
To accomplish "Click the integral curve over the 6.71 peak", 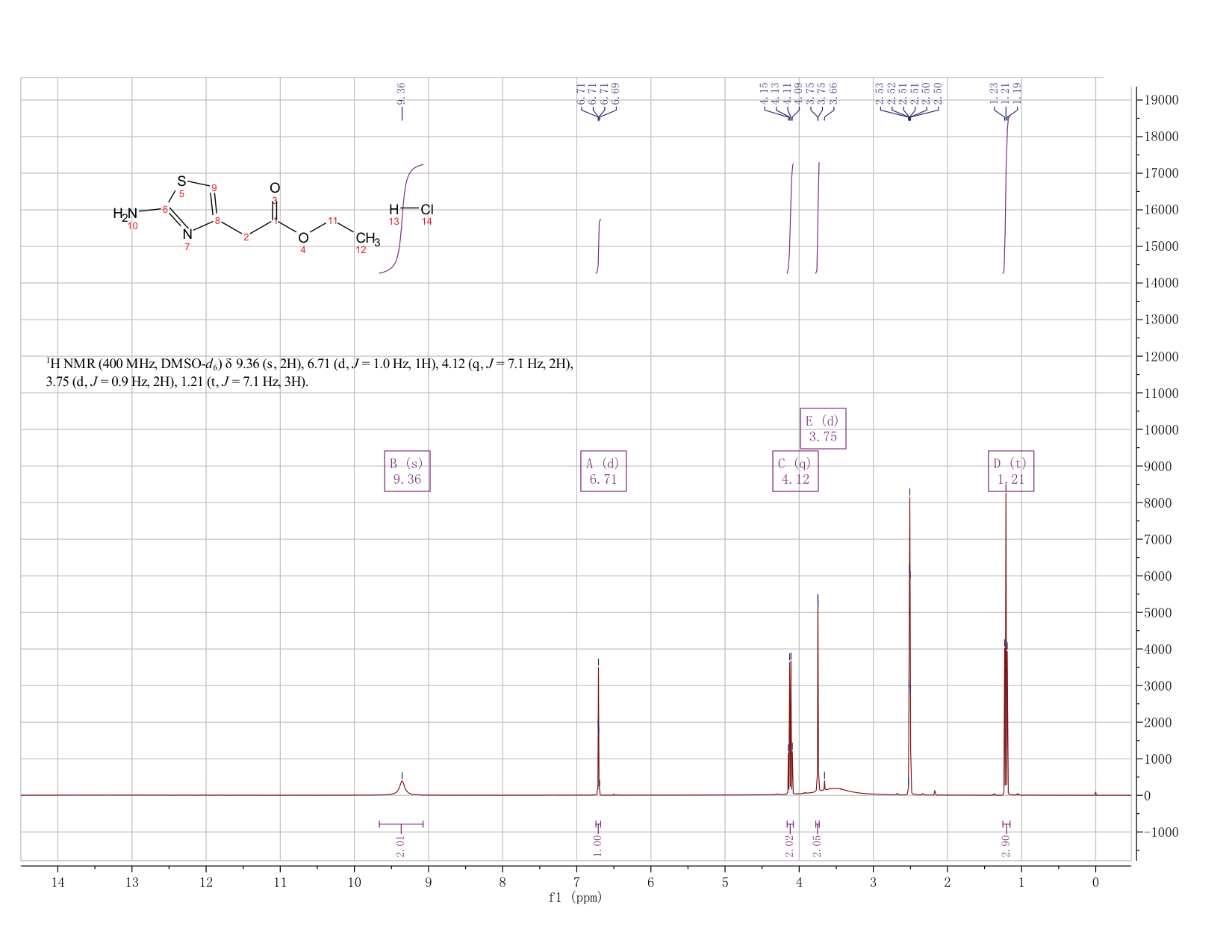I will (x=598, y=246).
